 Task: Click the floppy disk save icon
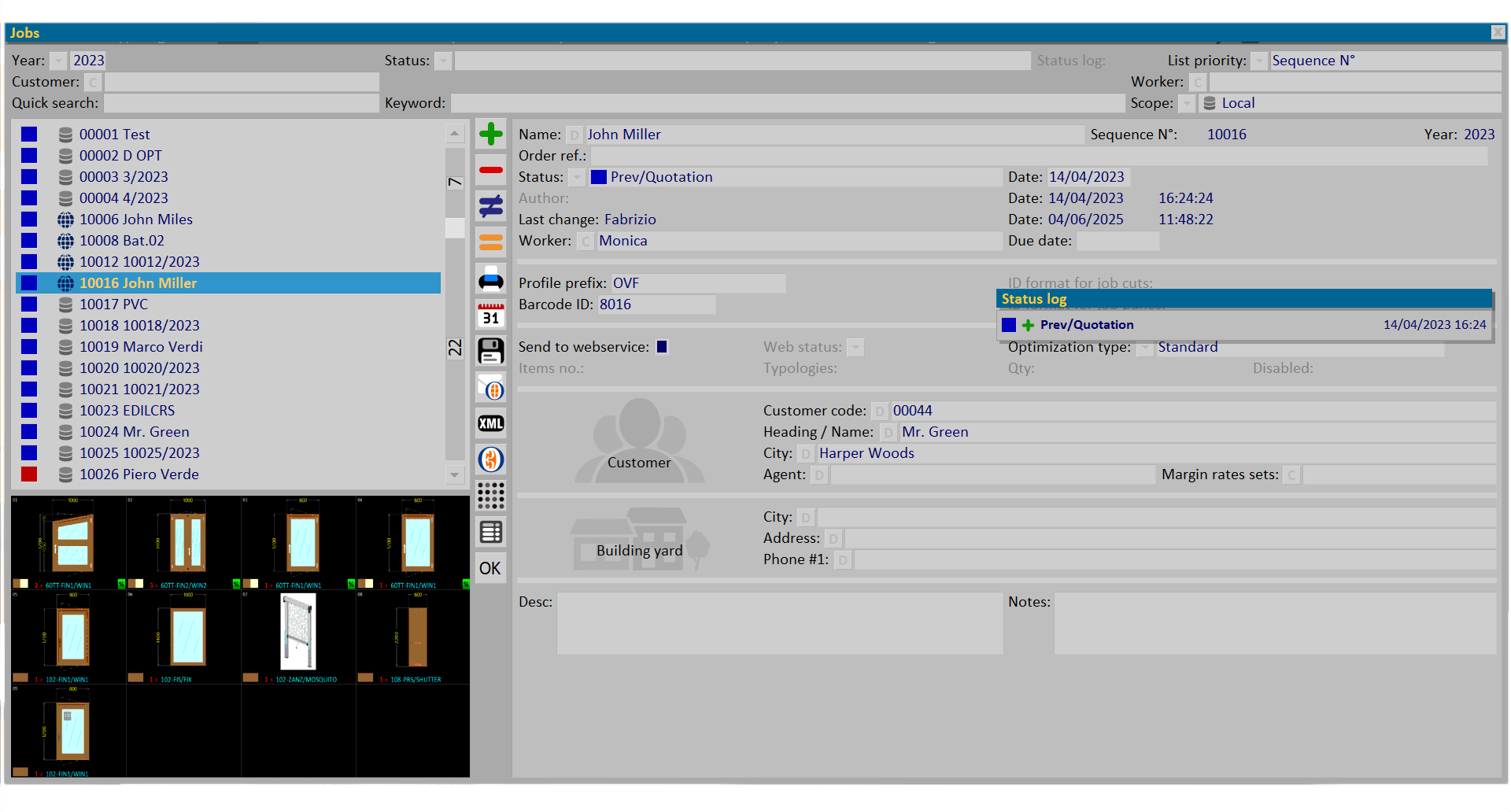pos(491,351)
